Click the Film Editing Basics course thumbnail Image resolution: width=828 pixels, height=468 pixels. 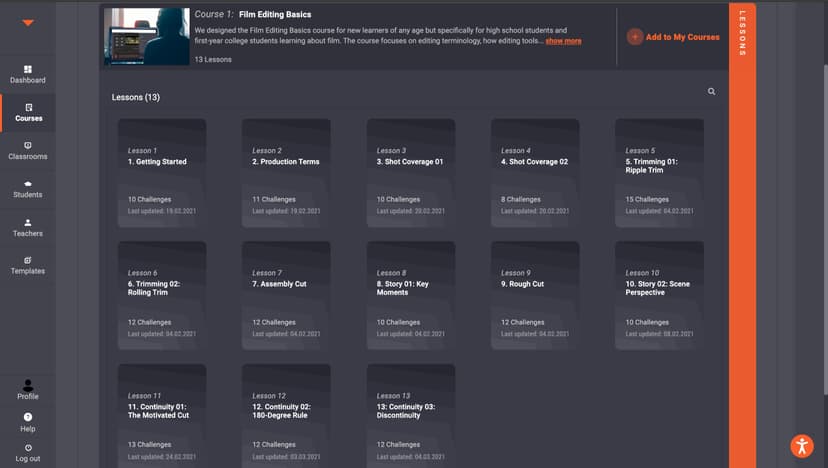tap(146, 37)
